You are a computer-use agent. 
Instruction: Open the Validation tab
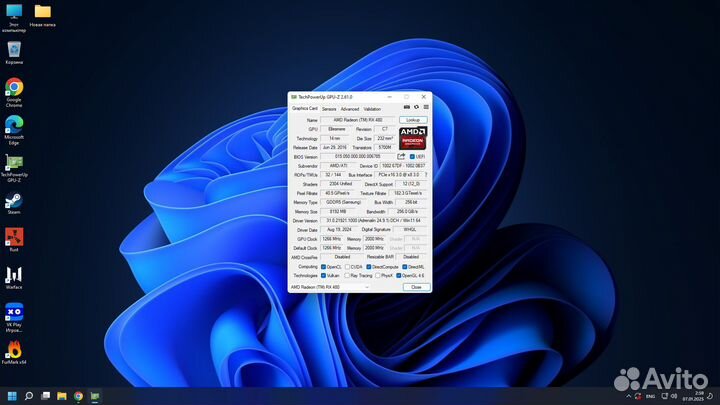(x=372, y=108)
